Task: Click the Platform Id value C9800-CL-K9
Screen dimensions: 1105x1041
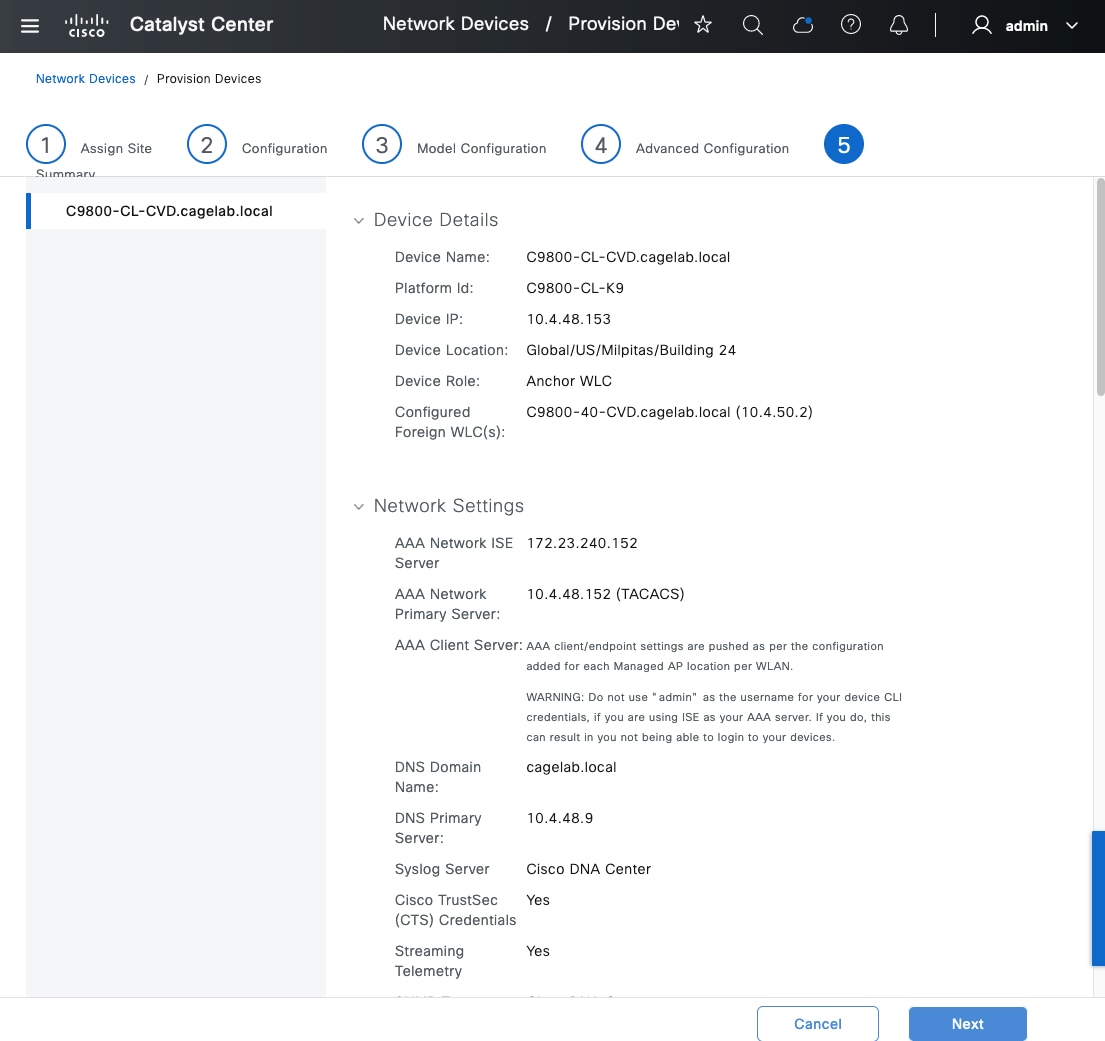Action: (575, 288)
